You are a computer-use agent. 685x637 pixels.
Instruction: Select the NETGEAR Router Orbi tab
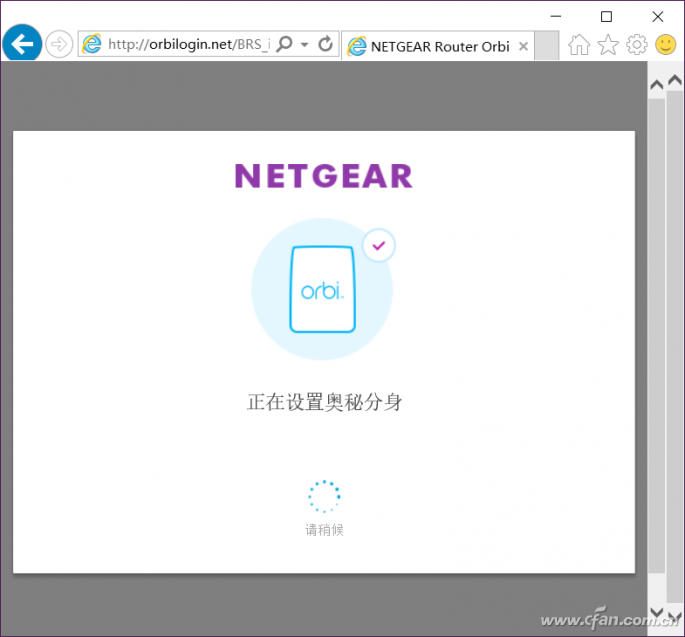coord(437,46)
